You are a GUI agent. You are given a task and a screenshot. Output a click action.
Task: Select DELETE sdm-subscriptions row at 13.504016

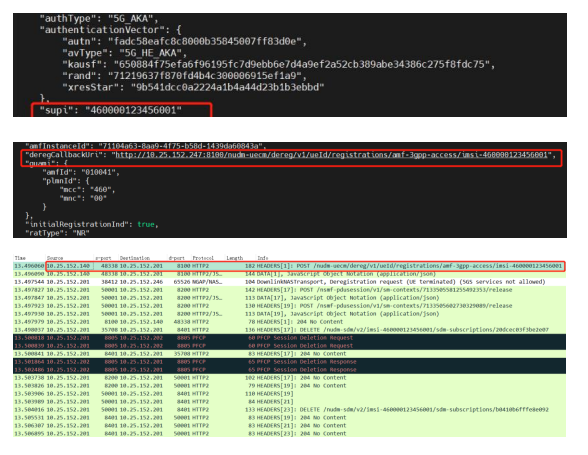(x=290, y=410)
